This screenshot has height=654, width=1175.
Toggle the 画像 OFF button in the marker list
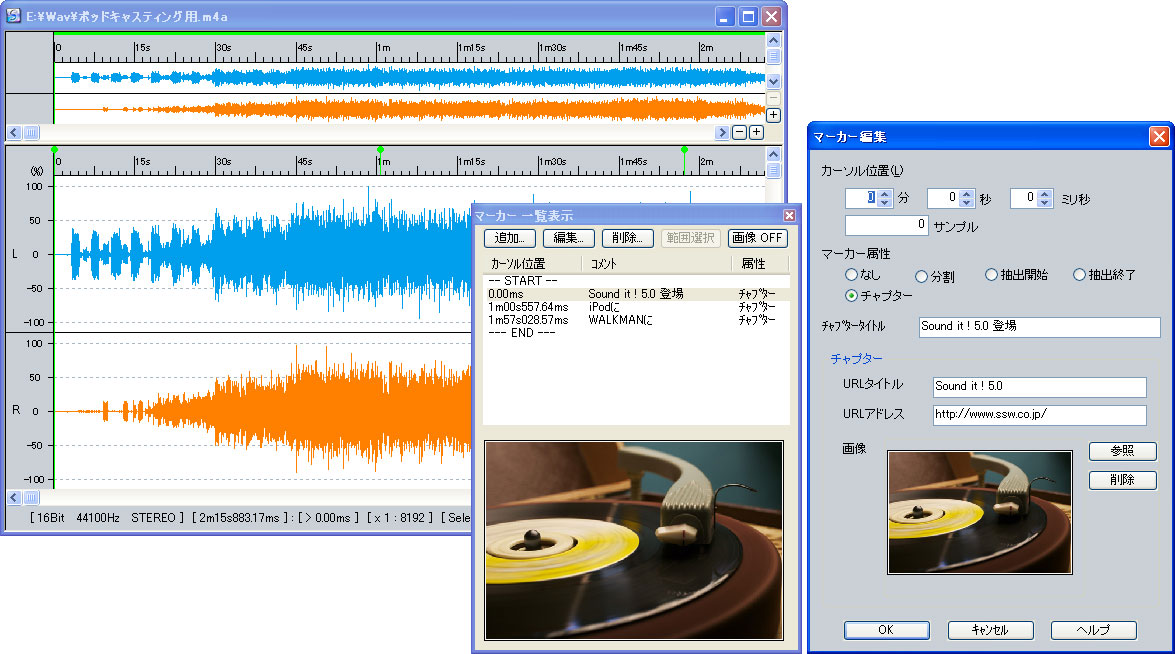coord(756,237)
